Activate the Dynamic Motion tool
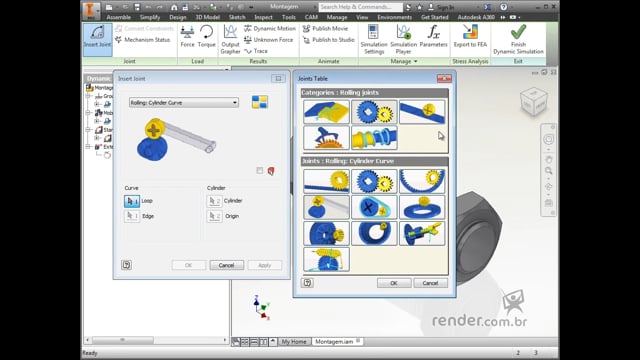Image resolution: width=640 pixels, height=360 pixels. tap(270, 28)
